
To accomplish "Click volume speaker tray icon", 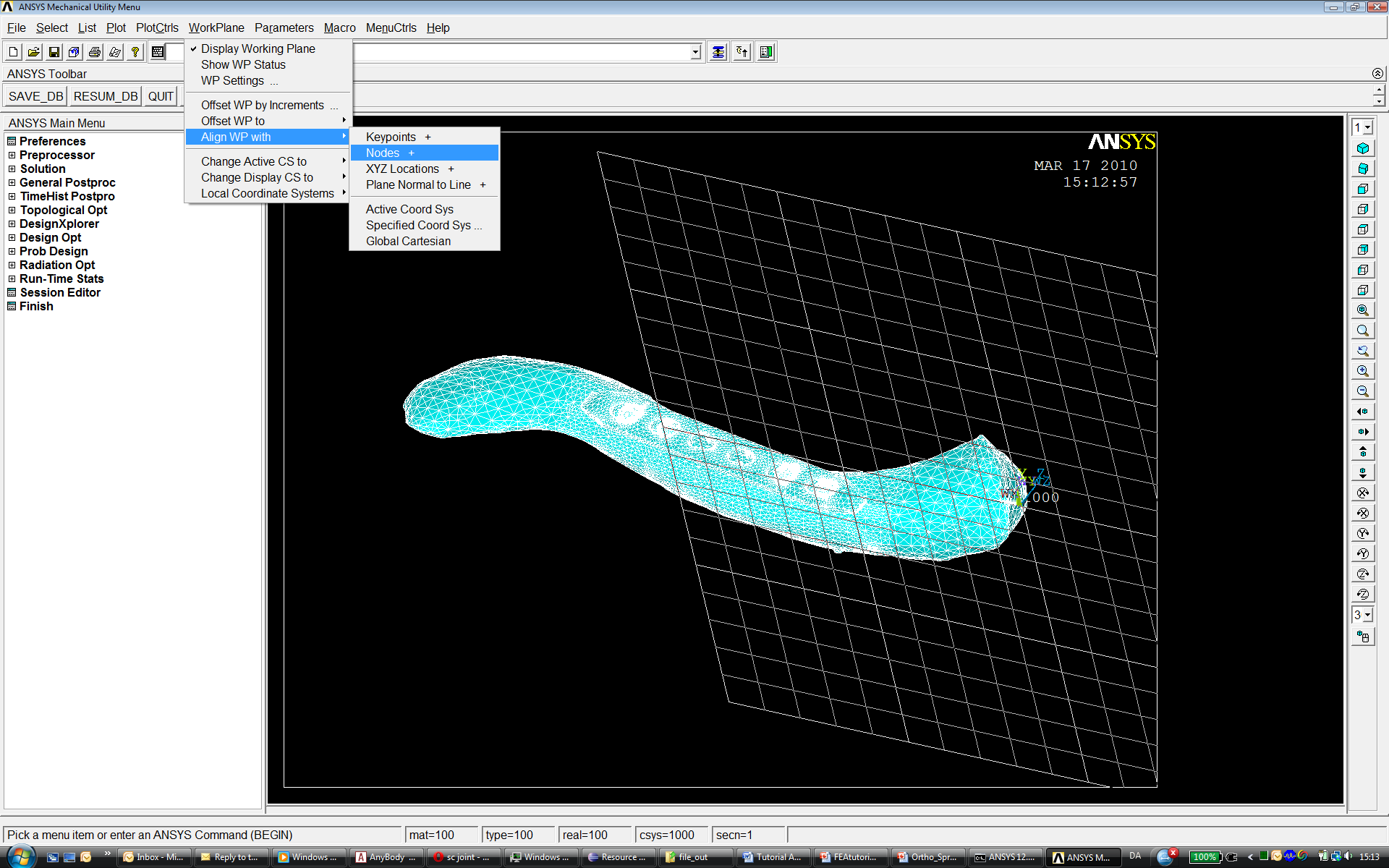I will 1348,856.
